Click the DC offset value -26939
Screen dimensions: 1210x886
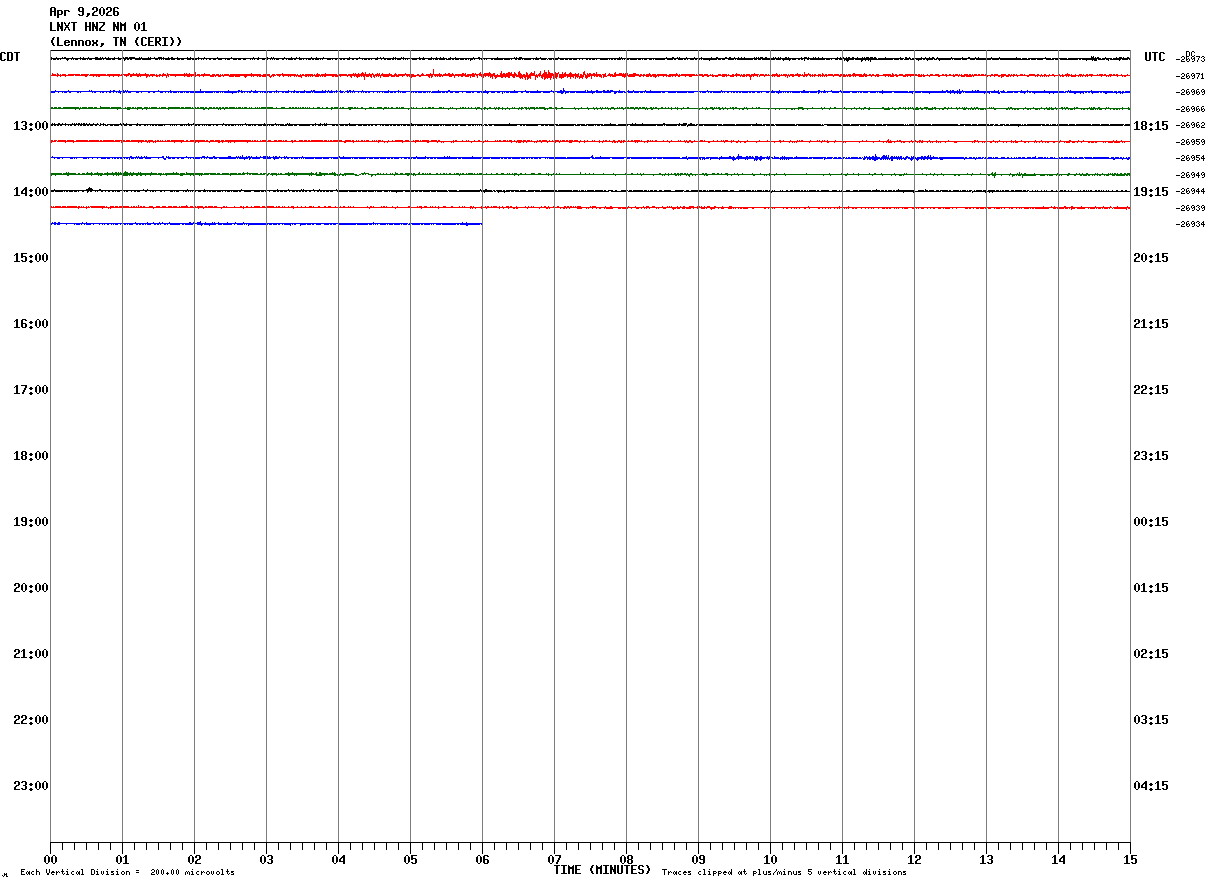1190,208
